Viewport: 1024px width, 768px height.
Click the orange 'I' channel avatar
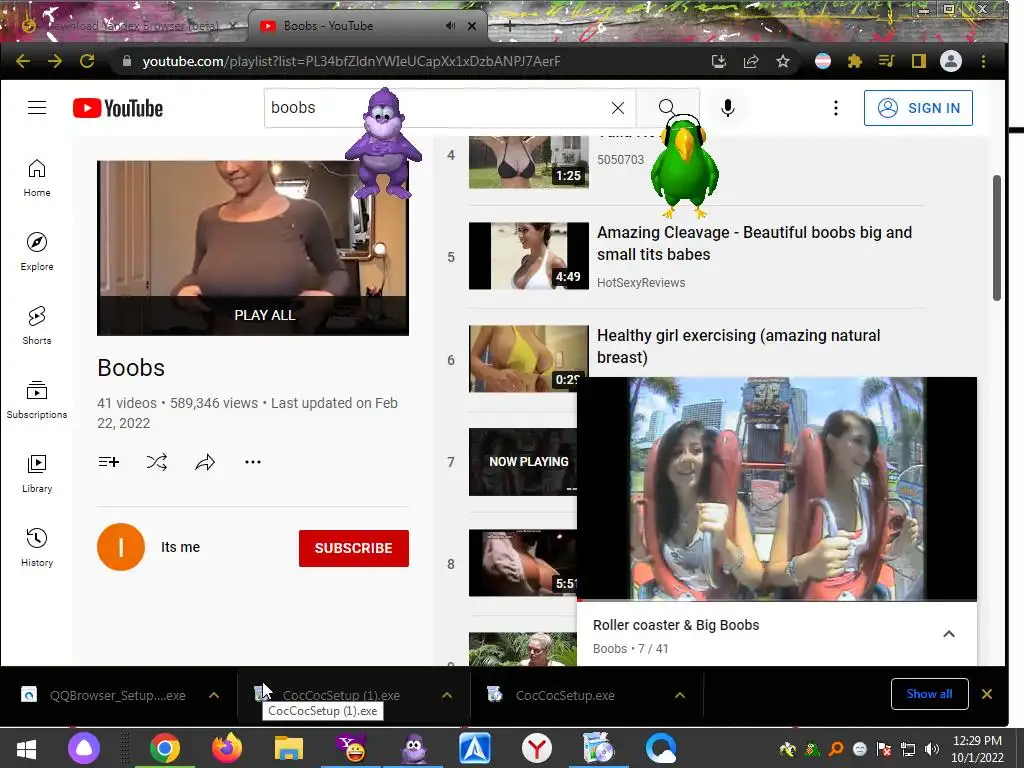[x=121, y=547]
